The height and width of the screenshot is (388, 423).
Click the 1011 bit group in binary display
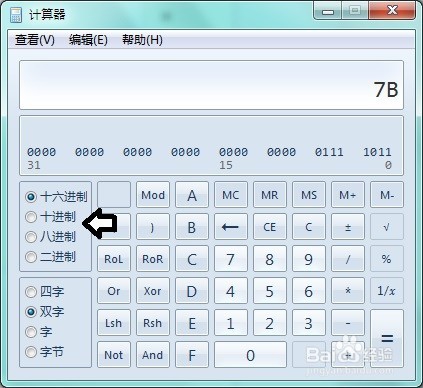pos(377,152)
